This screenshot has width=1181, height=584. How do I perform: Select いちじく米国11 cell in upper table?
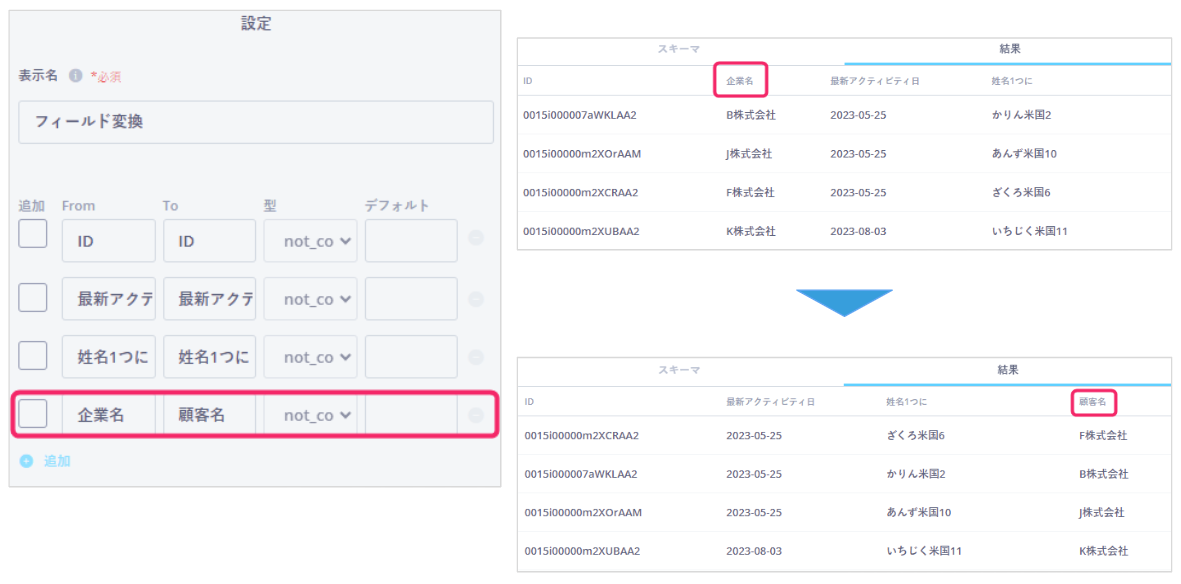tap(1030, 231)
